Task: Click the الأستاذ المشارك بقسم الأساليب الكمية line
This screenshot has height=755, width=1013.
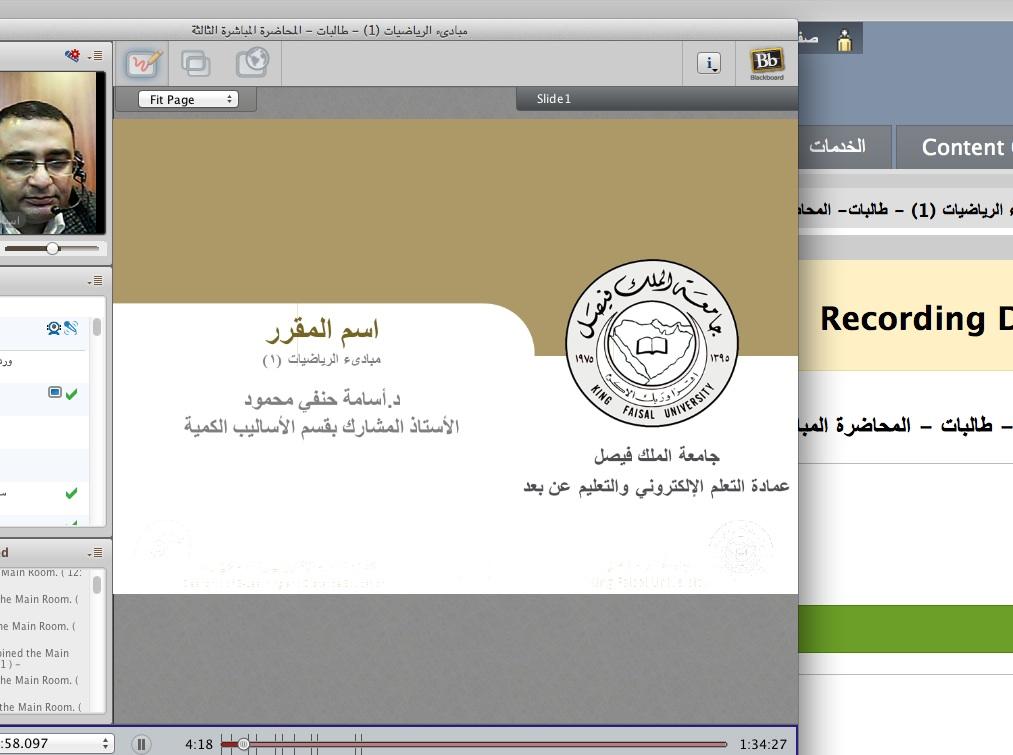Action: coord(321,426)
